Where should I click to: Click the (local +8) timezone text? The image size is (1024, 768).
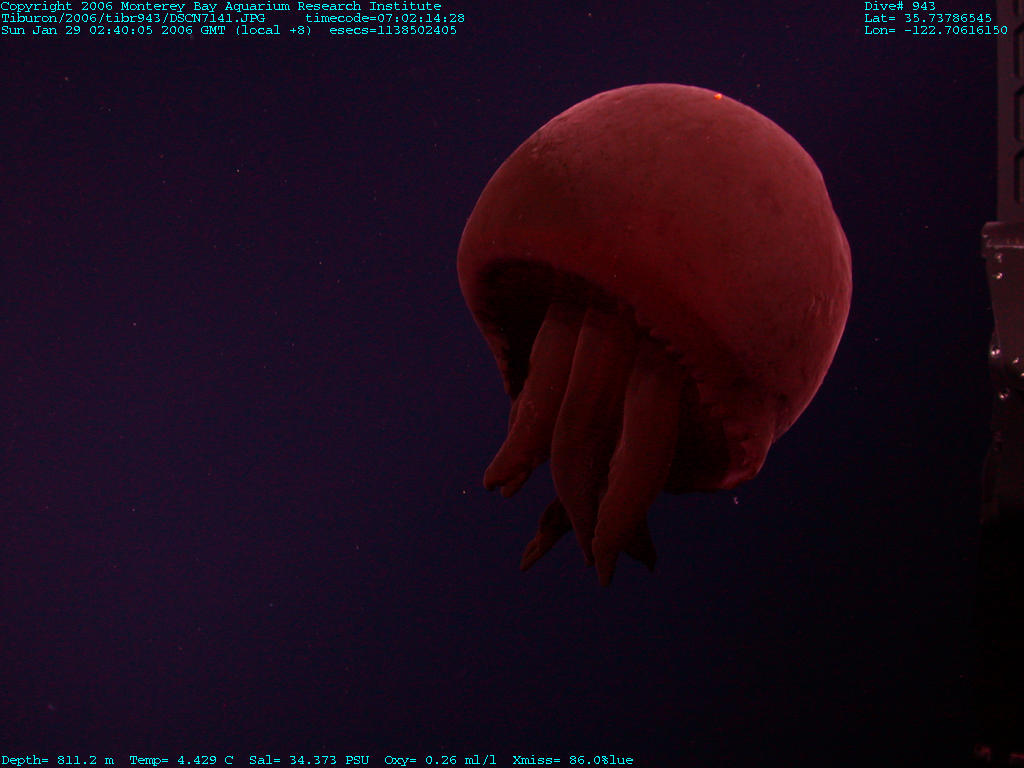point(273,30)
